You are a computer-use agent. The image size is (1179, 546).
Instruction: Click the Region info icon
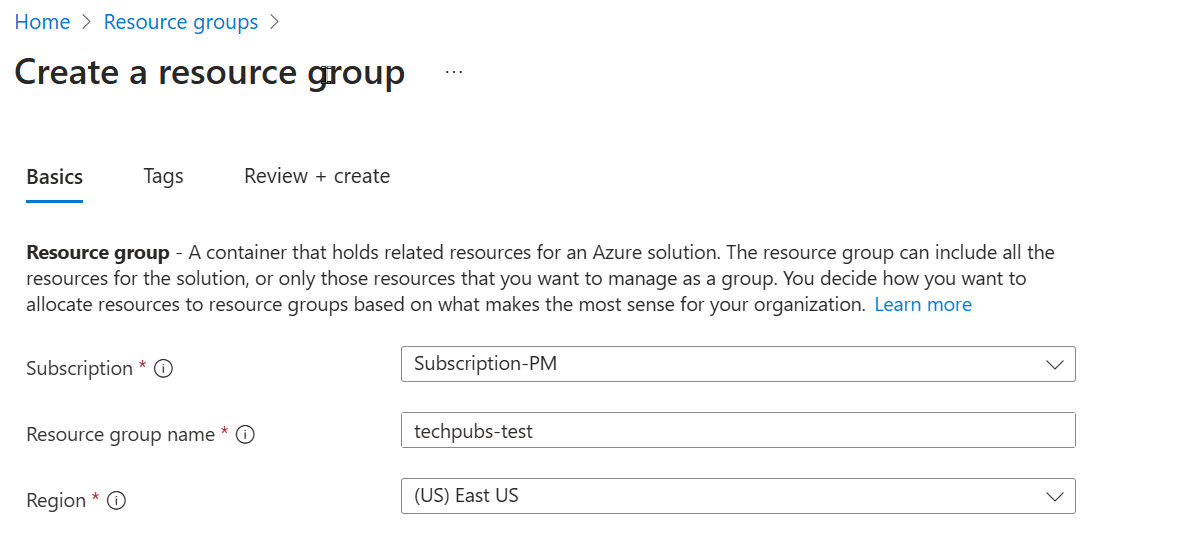tap(117, 500)
